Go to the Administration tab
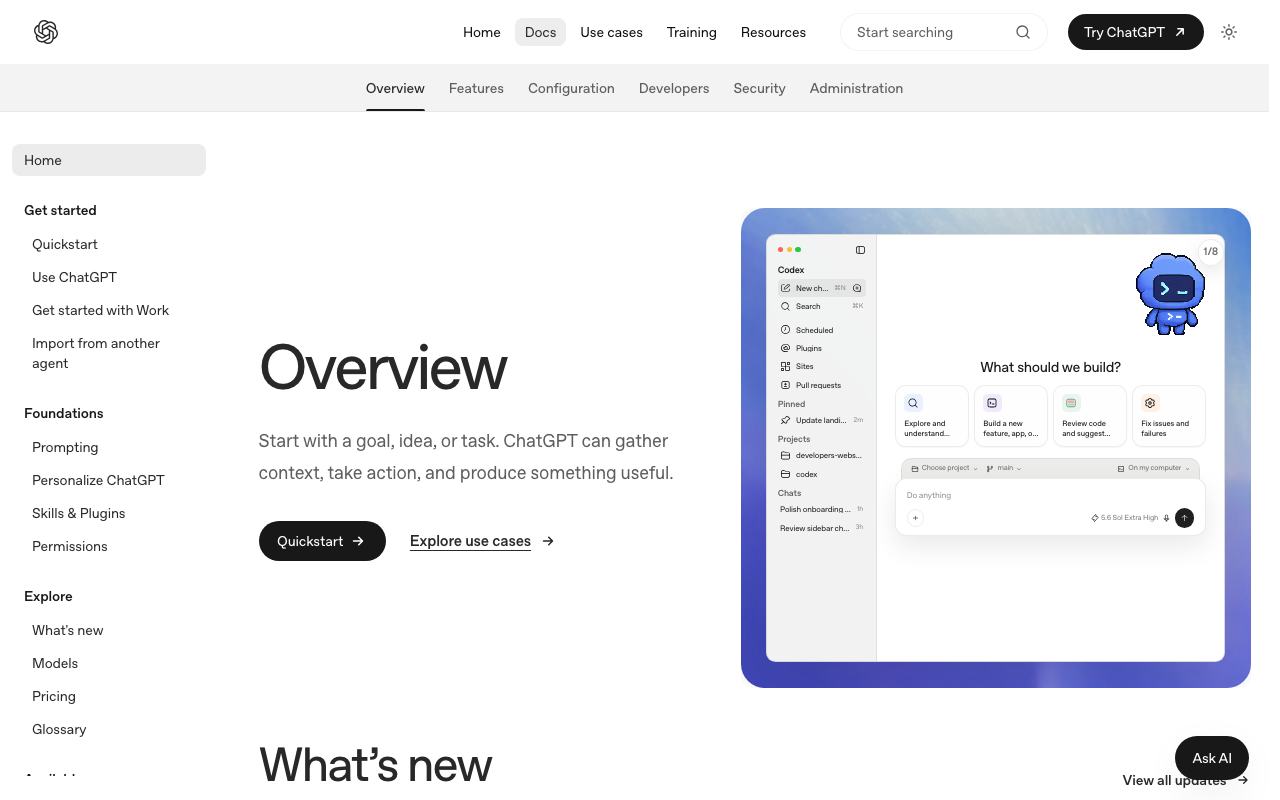 pos(856,88)
